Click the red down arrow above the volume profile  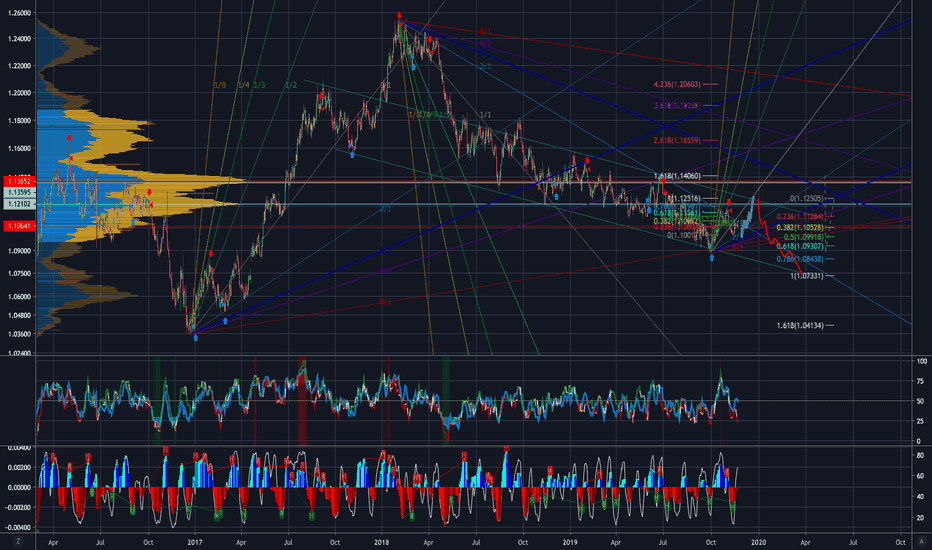[x=69, y=137]
